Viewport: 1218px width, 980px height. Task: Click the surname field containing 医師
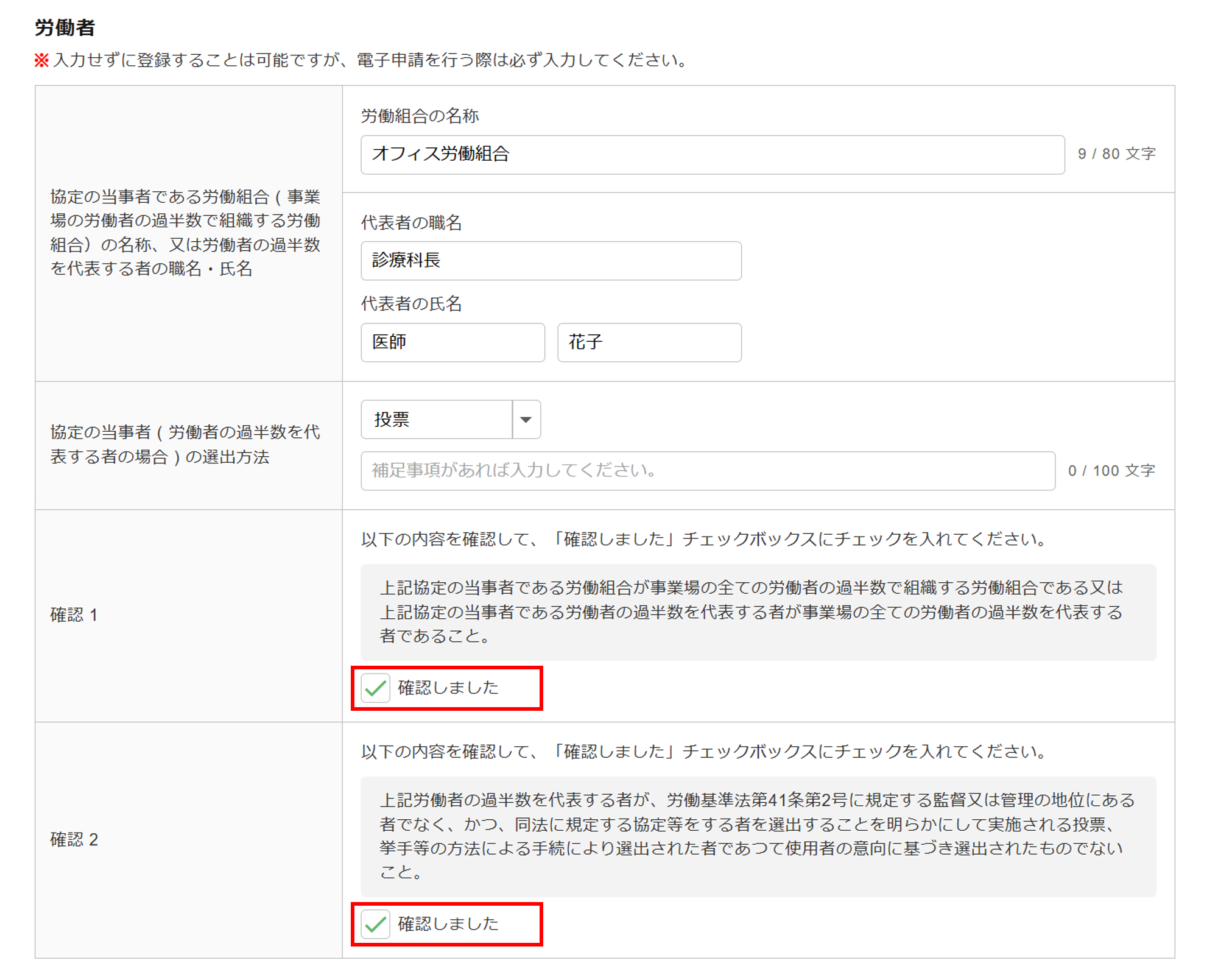(452, 342)
